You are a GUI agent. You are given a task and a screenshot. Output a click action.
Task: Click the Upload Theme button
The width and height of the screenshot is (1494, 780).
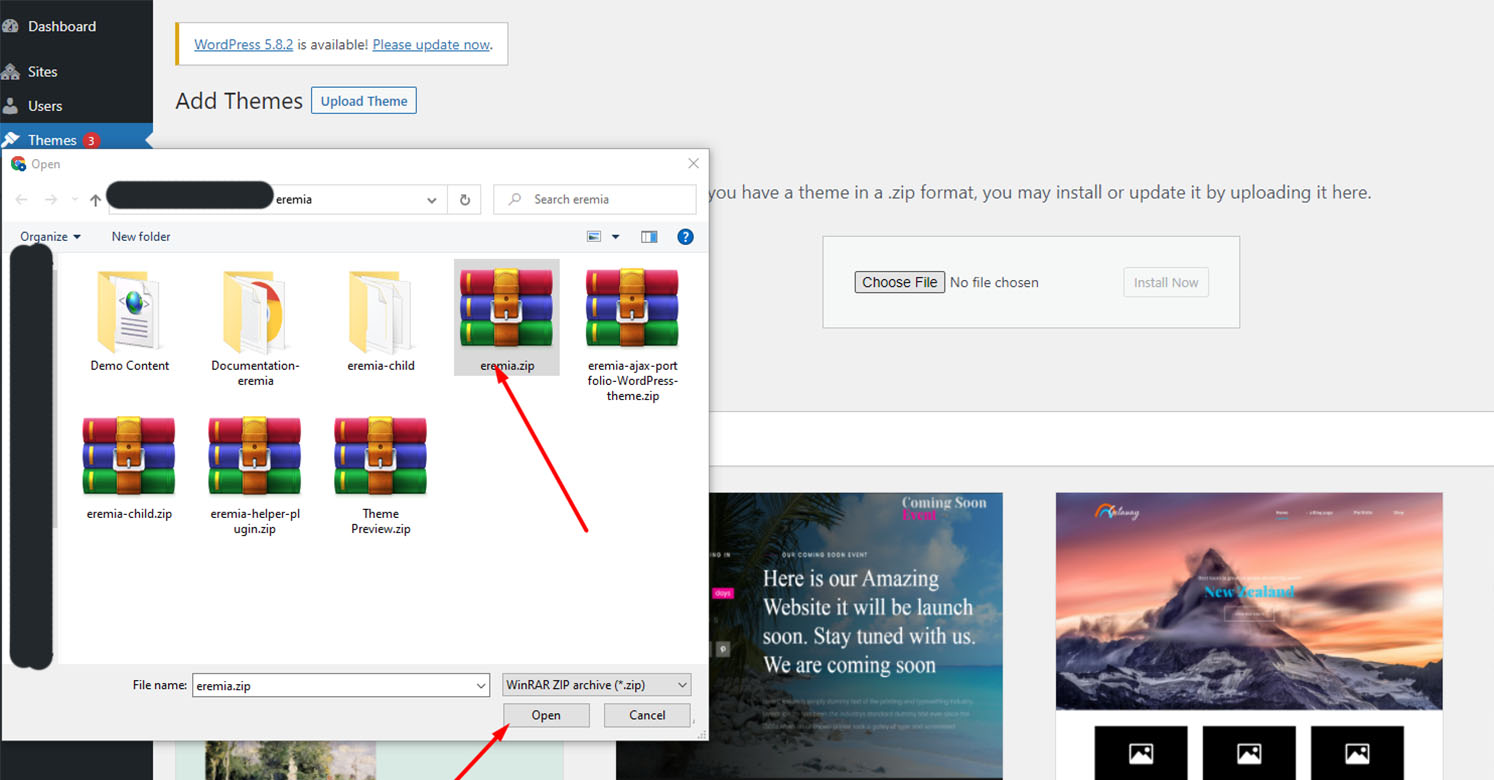(x=363, y=101)
